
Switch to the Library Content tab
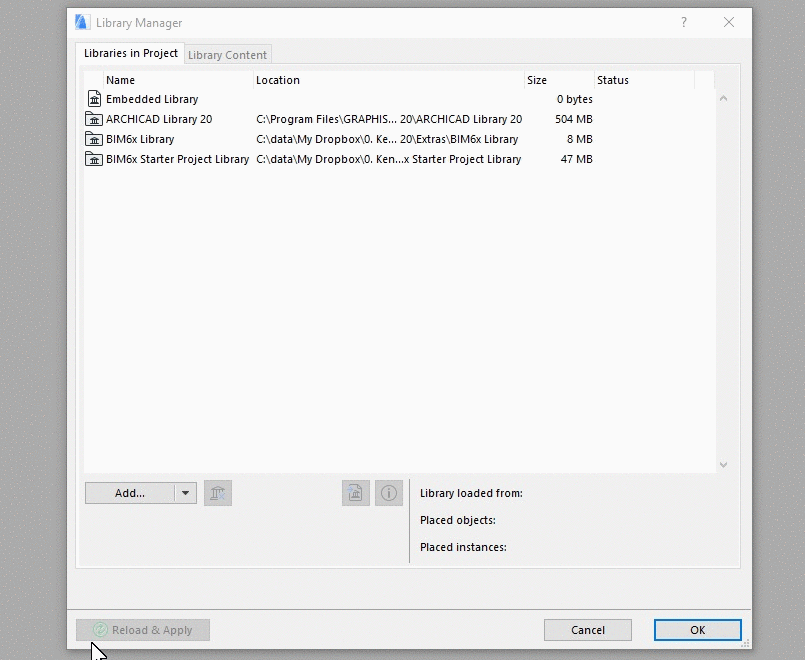pos(227,55)
